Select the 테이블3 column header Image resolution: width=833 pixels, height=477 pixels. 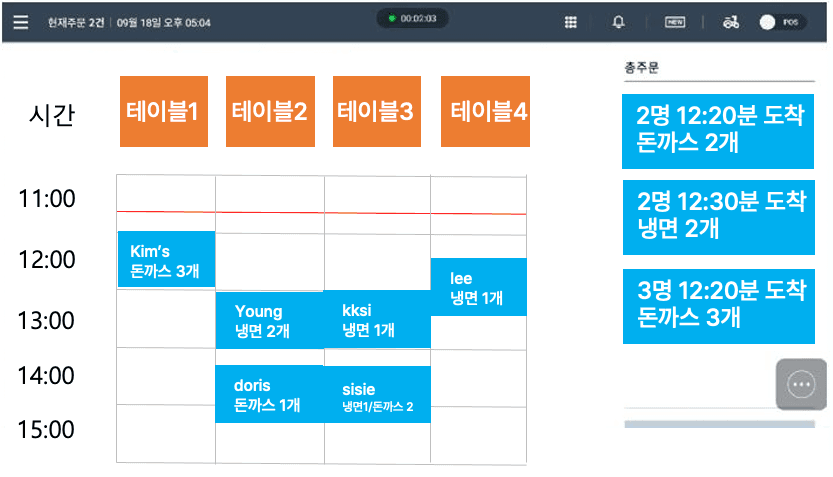(377, 111)
